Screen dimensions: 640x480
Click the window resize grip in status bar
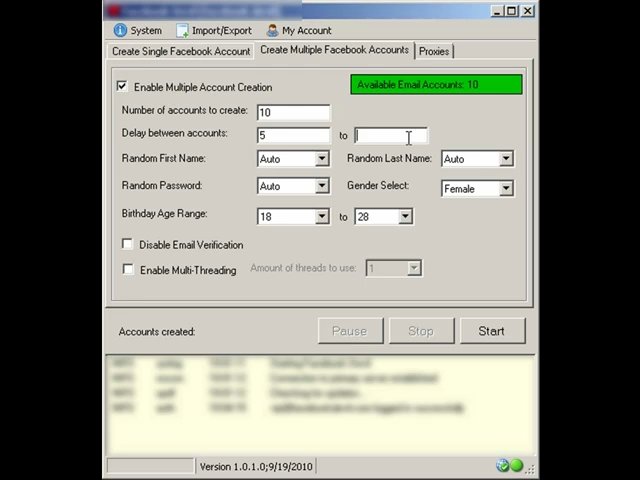[530, 468]
